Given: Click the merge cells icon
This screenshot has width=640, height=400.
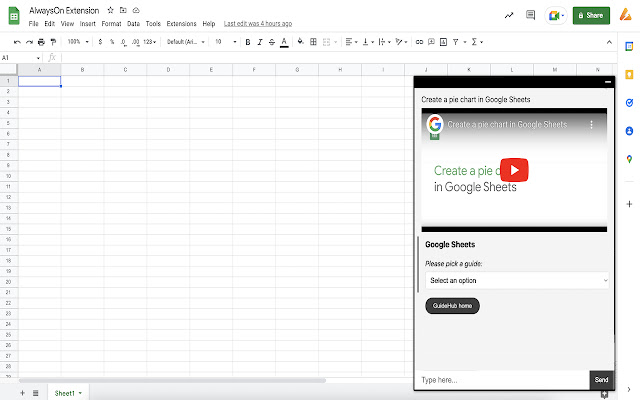Looking at the screenshot, I should (326, 42).
